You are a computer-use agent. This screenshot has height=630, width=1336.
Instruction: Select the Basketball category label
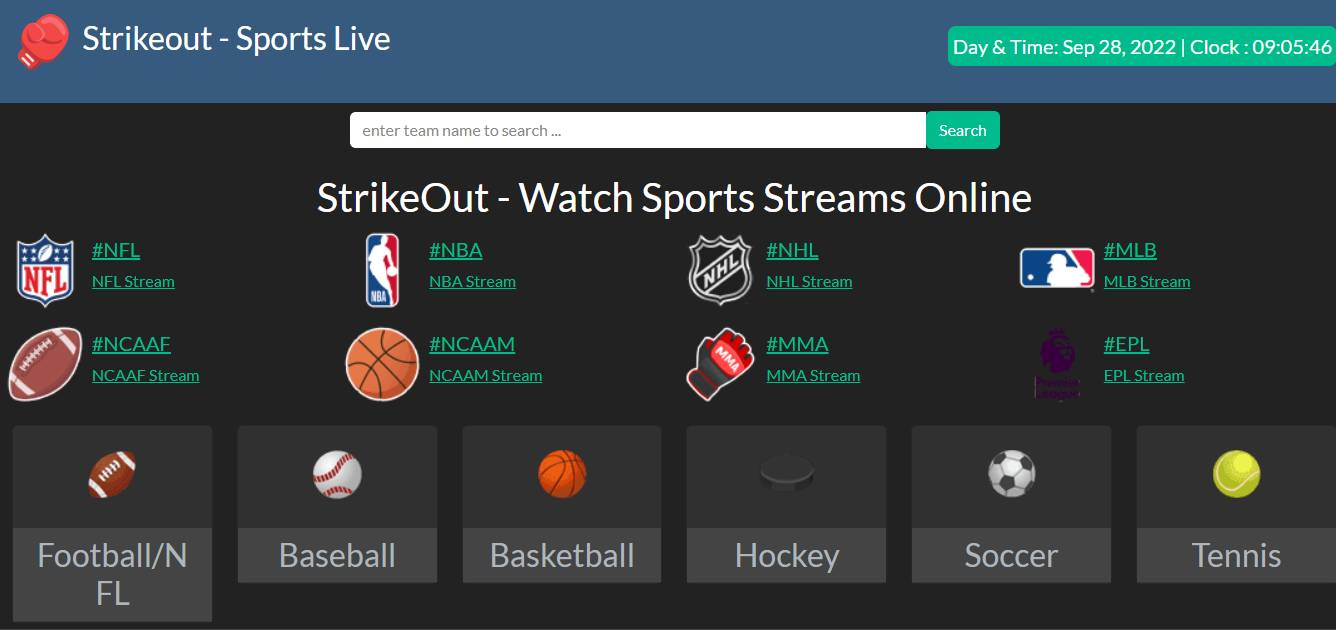click(x=562, y=555)
